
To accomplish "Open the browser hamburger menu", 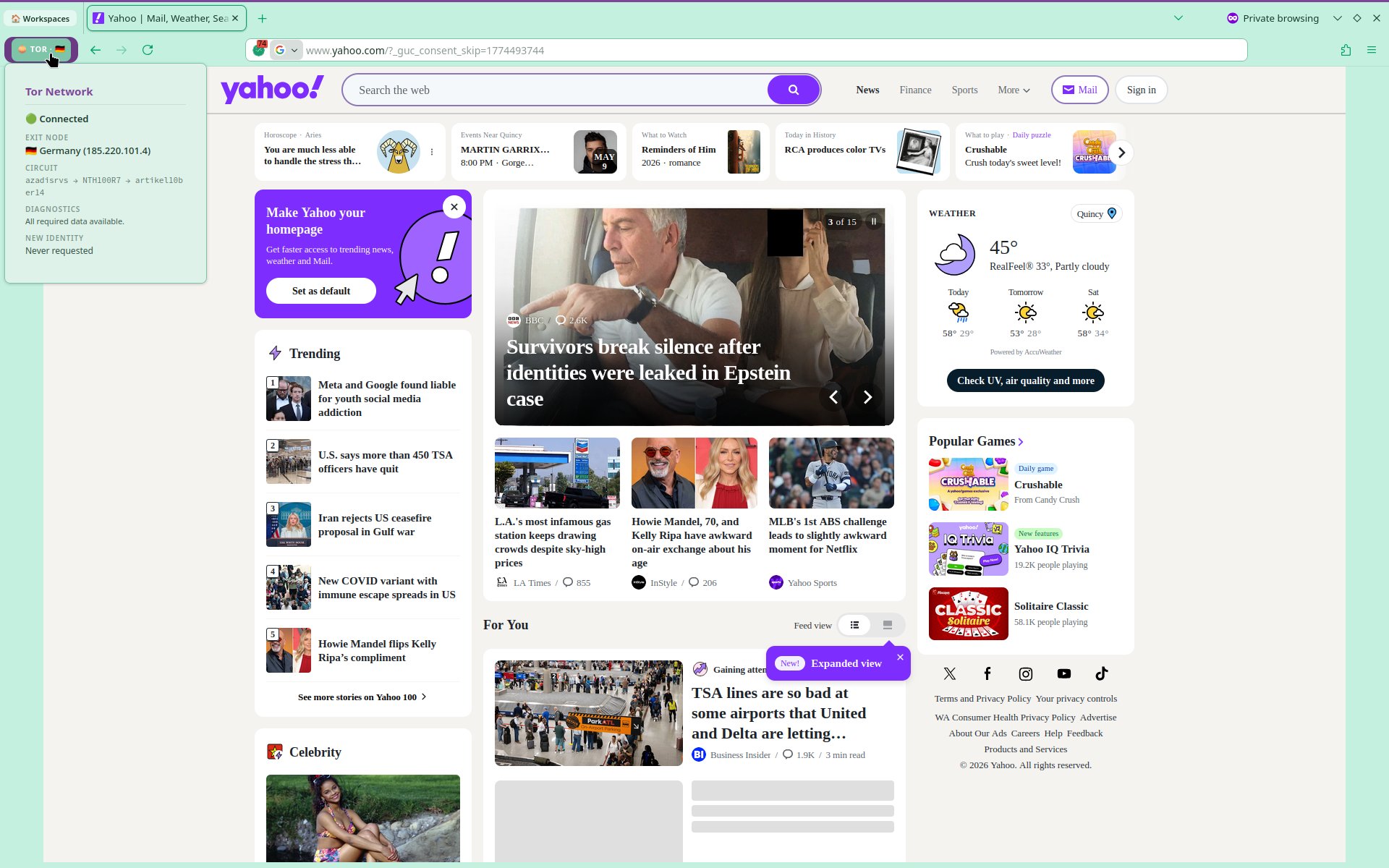I will point(1371,50).
